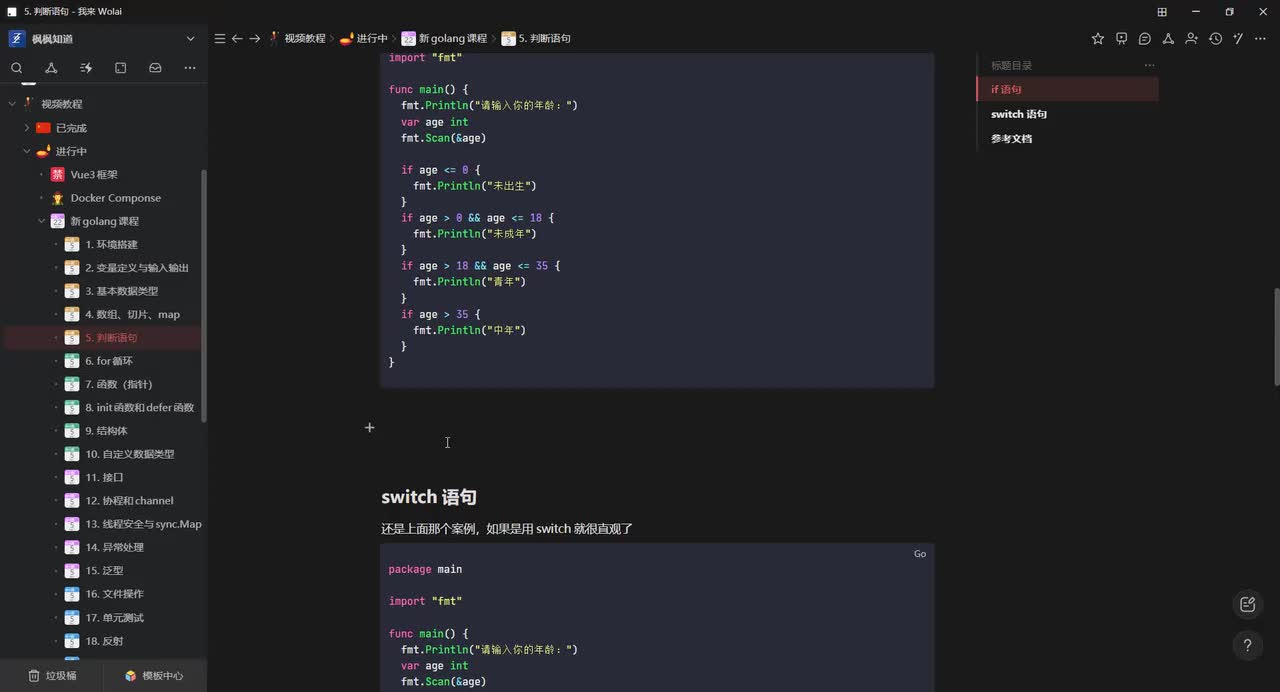
Task: Open page history clock icon
Action: (1215, 38)
